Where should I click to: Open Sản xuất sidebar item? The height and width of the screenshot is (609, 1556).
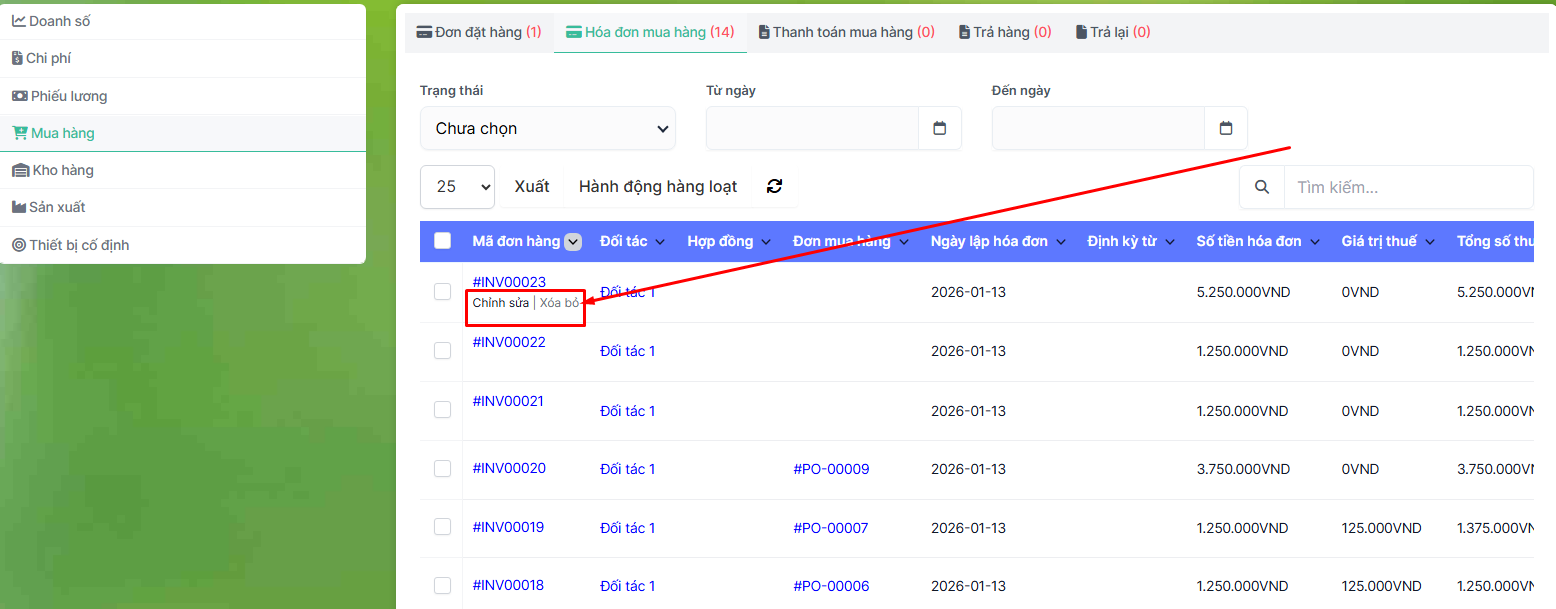(x=57, y=207)
